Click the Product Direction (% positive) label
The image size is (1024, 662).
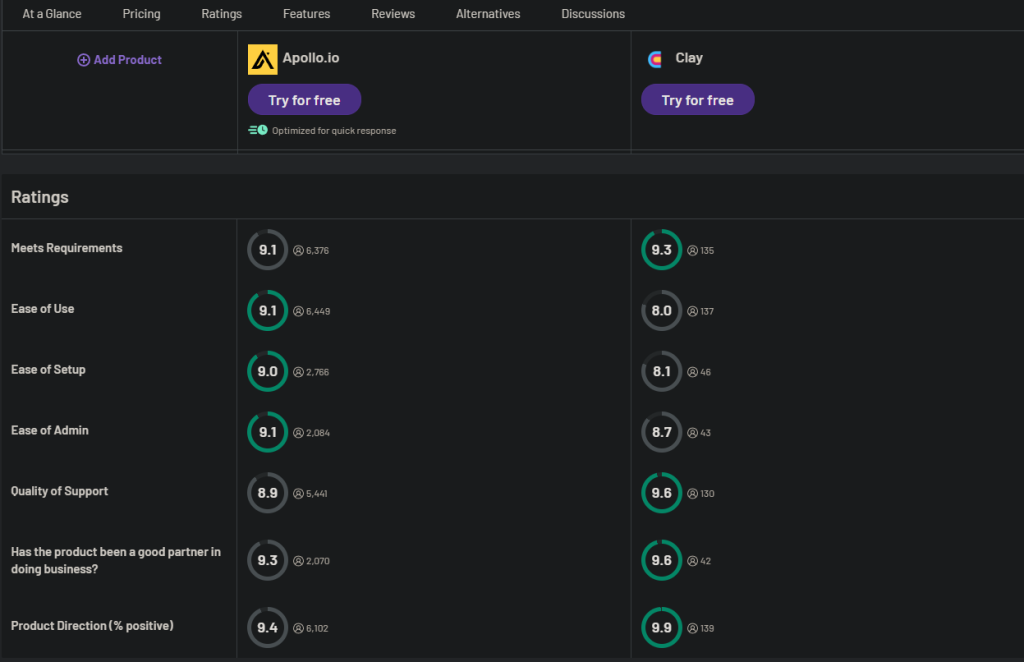[92, 625]
